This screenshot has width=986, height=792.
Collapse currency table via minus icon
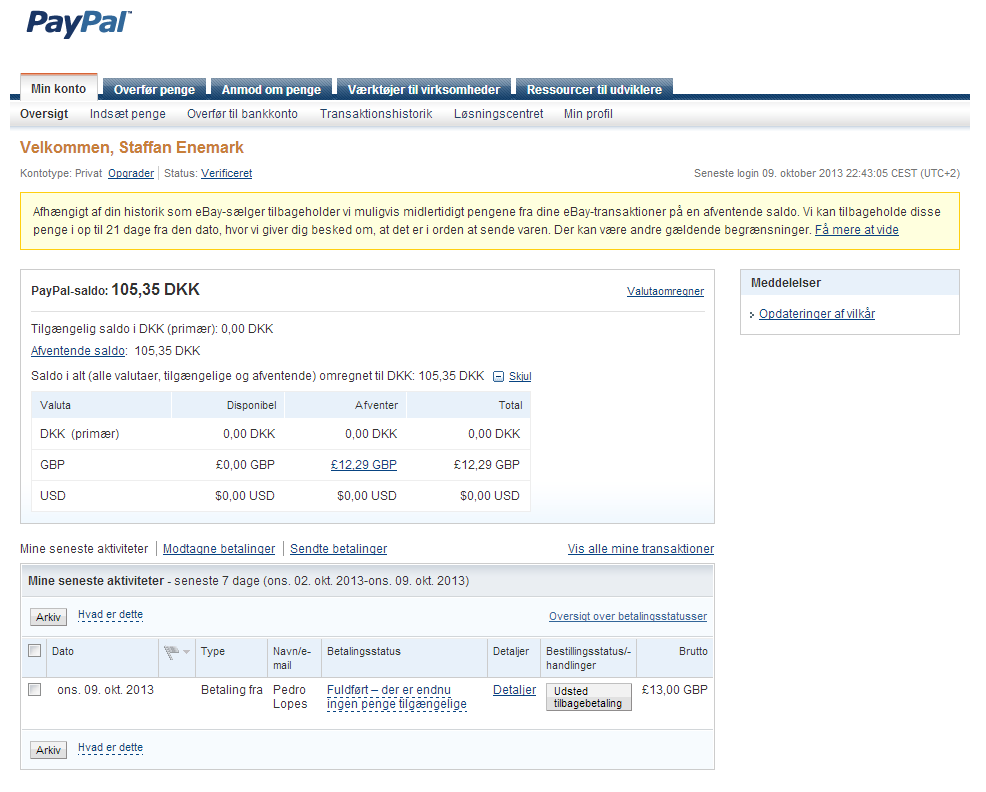(x=499, y=377)
